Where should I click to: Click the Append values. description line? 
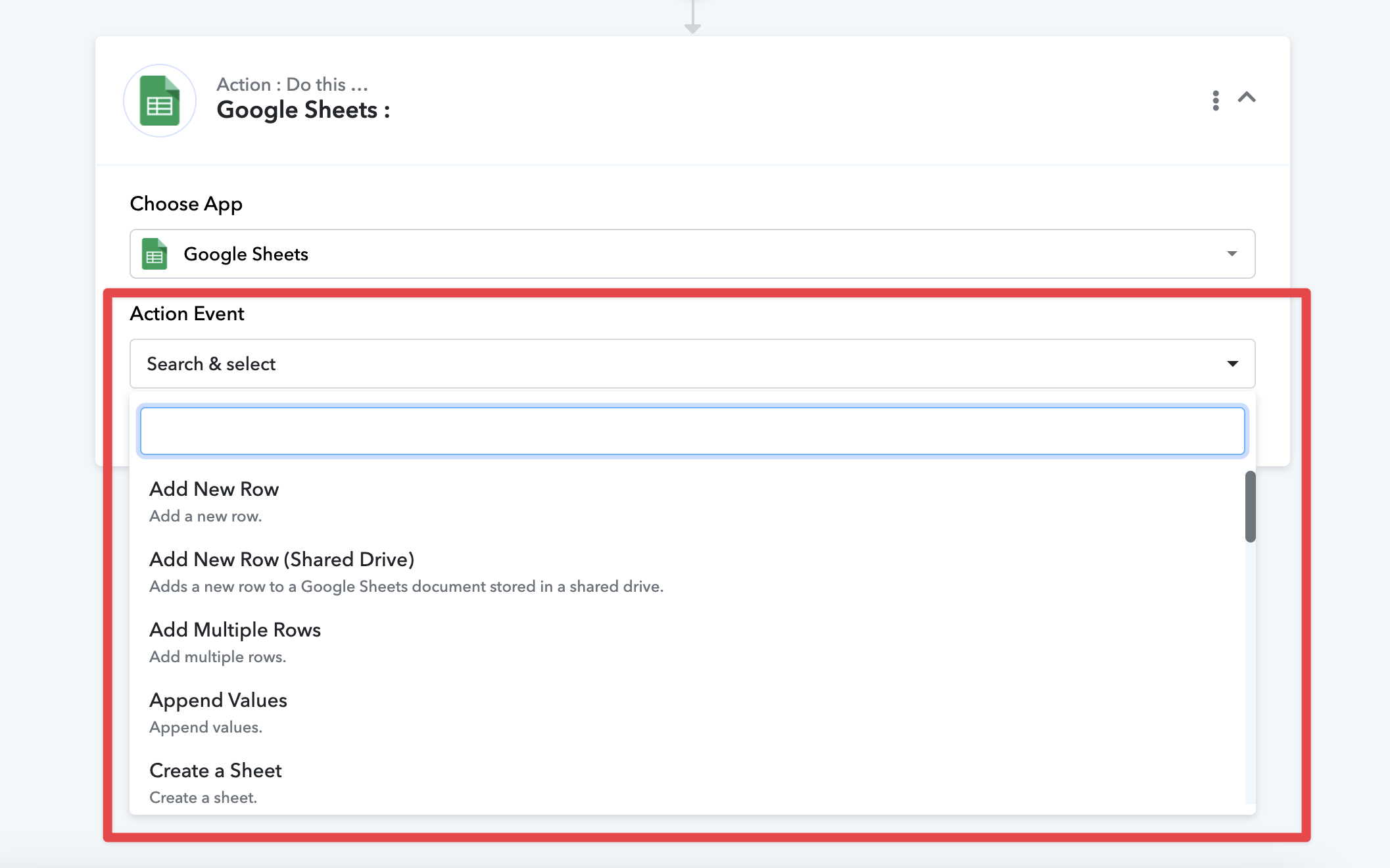(205, 727)
